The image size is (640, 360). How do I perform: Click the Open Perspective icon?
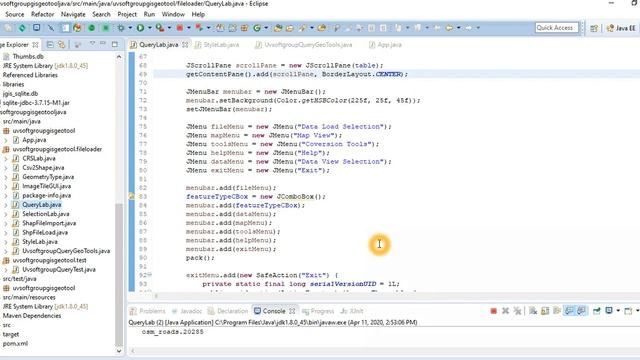click(x=594, y=28)
